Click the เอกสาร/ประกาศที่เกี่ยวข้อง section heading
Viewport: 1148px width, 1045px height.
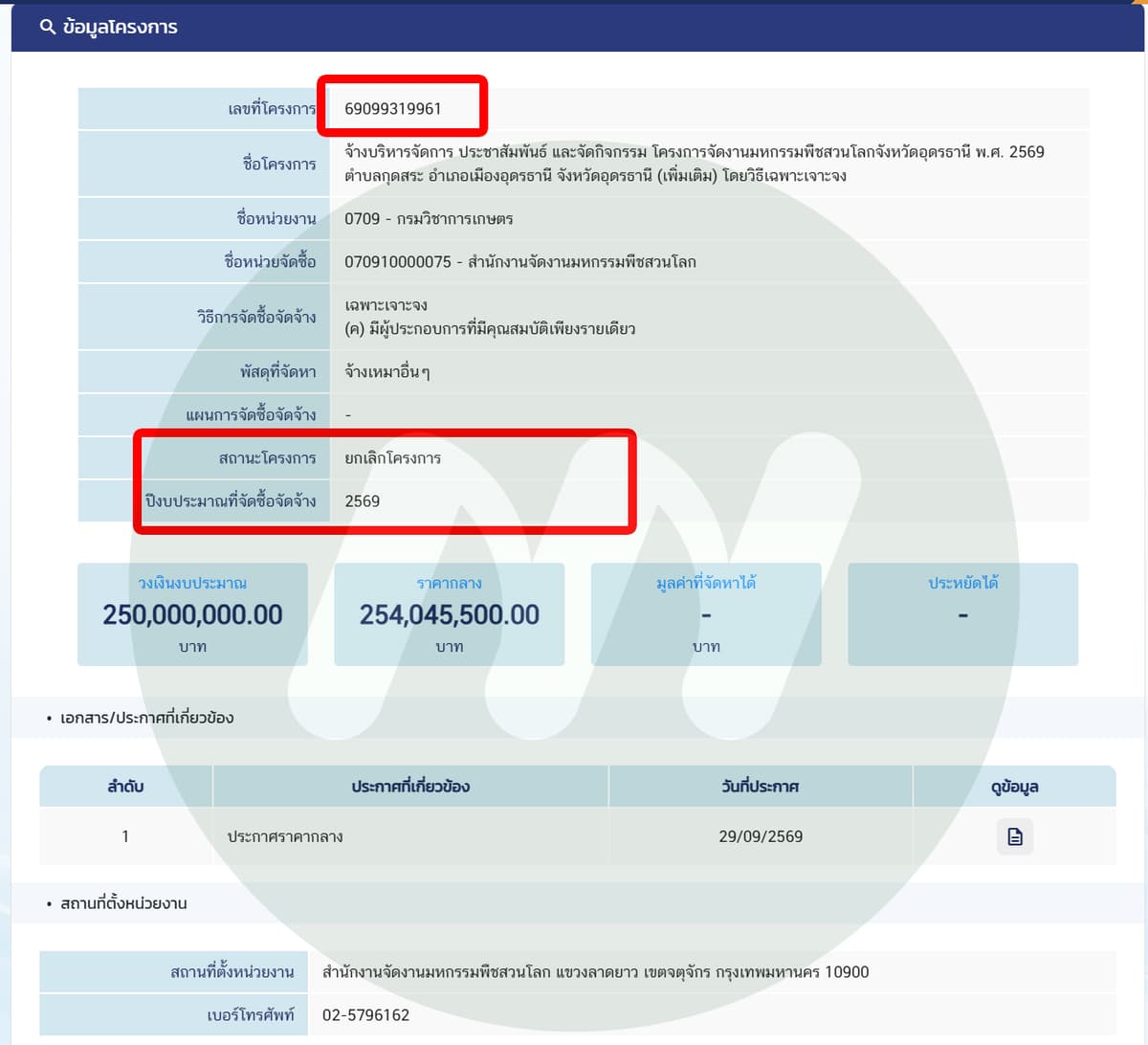(x=146, y=718)
